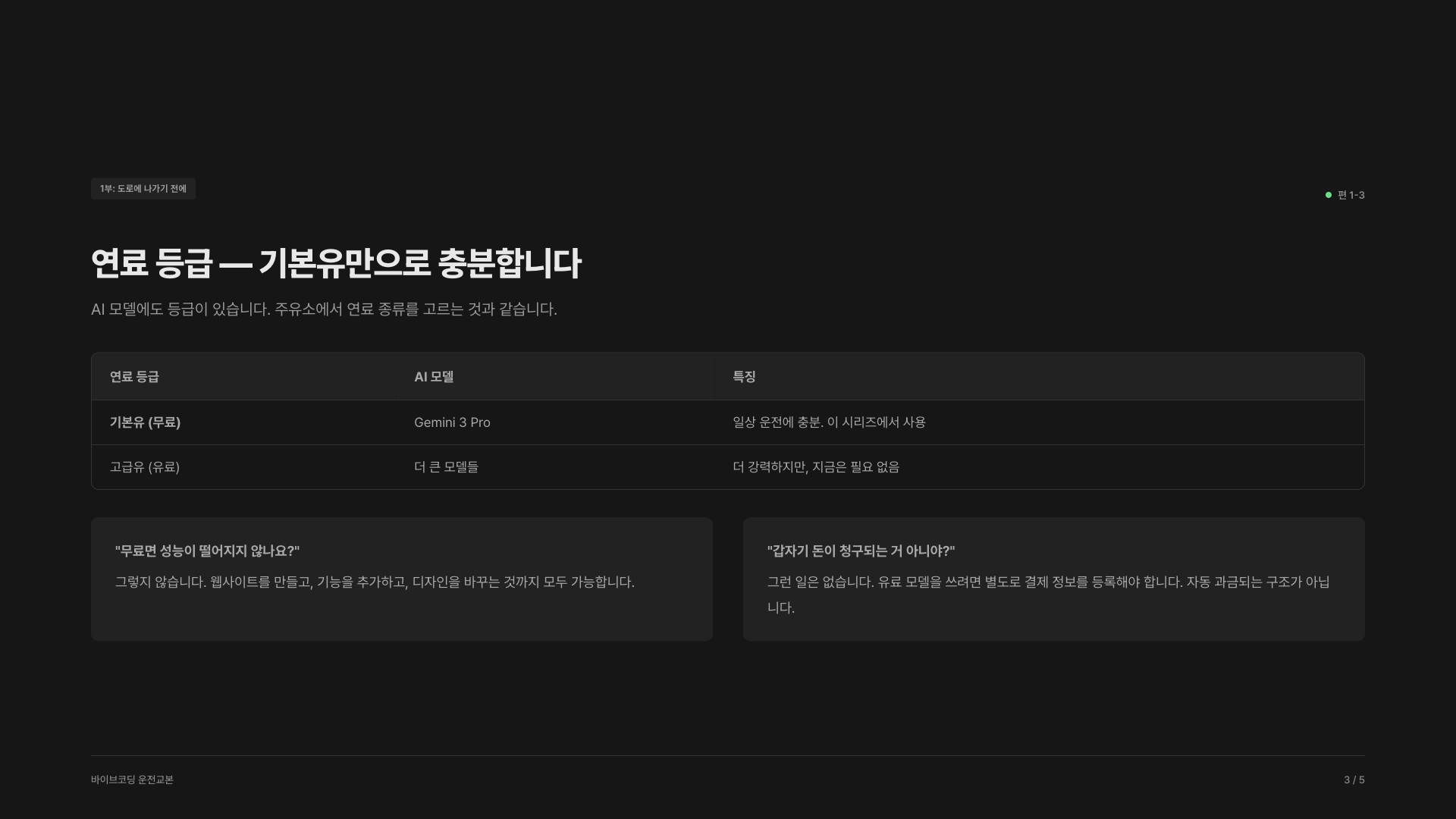Image resolution: width=1456 pixels, height=819 pixels.
Task: Select the 1부: 도로에 나가기 전에 badge
Action: [x=143, y=188]
